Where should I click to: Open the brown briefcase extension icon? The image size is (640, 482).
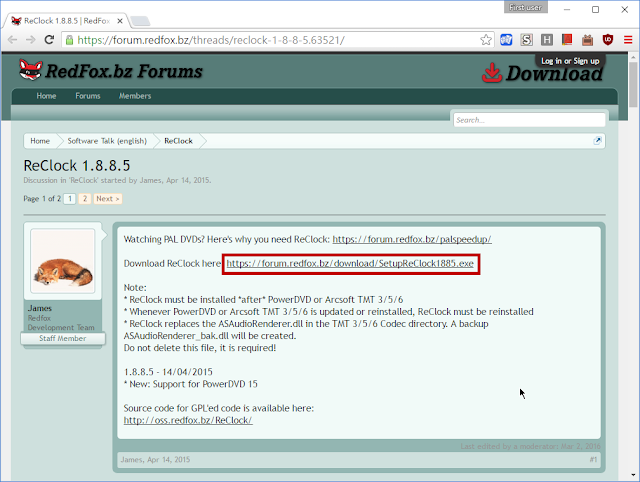pyautogui.click(x=587, y=40)
